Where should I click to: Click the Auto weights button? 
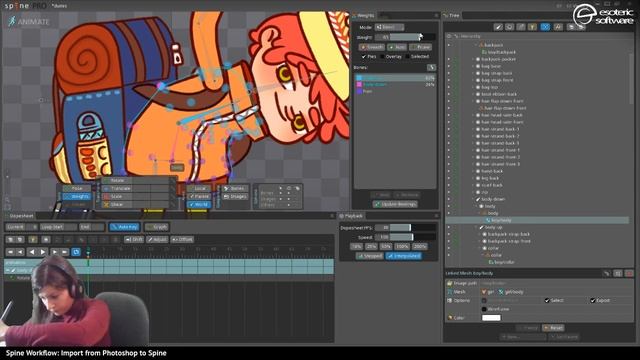397,47
